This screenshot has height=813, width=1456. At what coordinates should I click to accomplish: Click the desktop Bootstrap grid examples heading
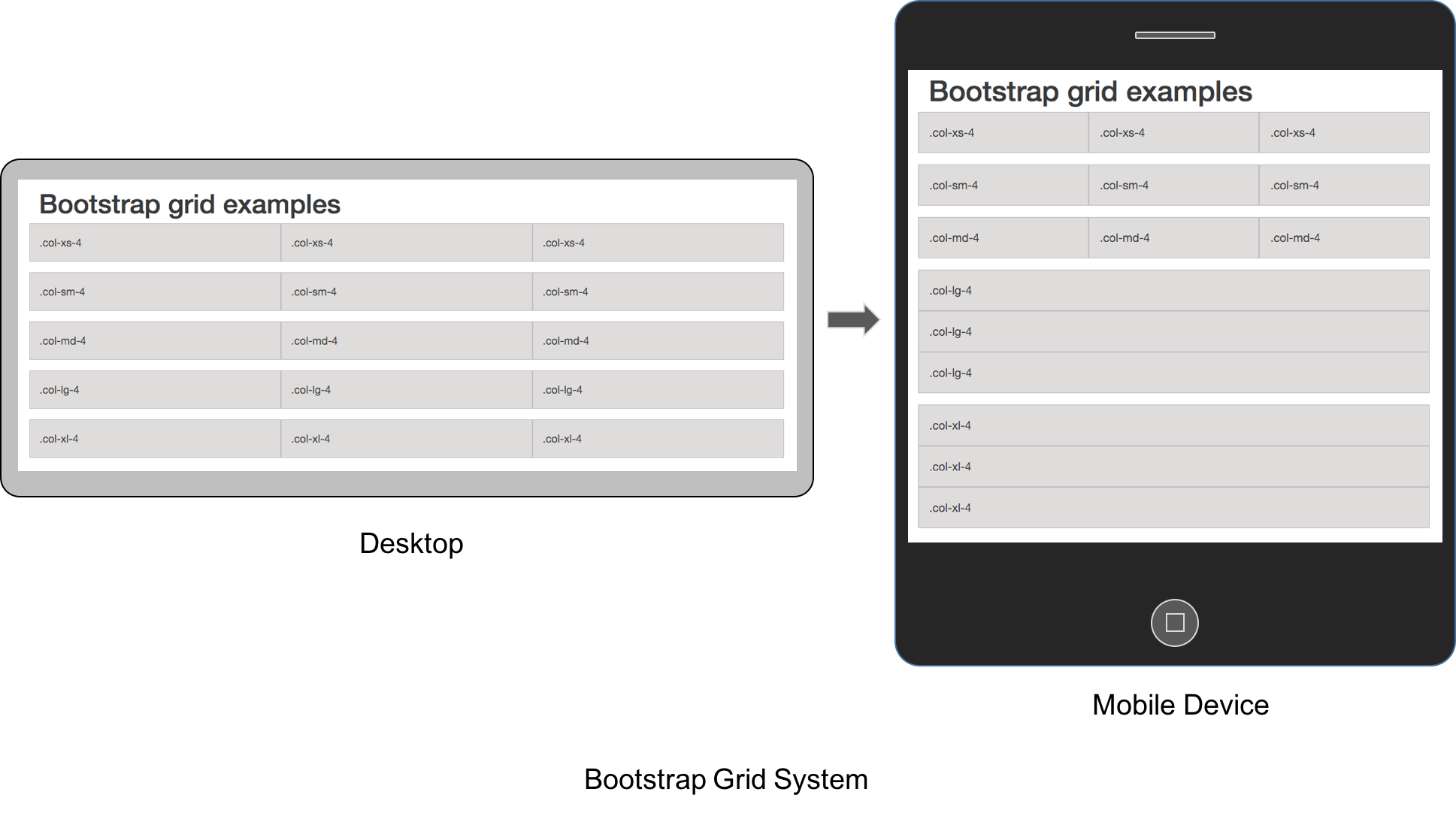click(189, 204)
